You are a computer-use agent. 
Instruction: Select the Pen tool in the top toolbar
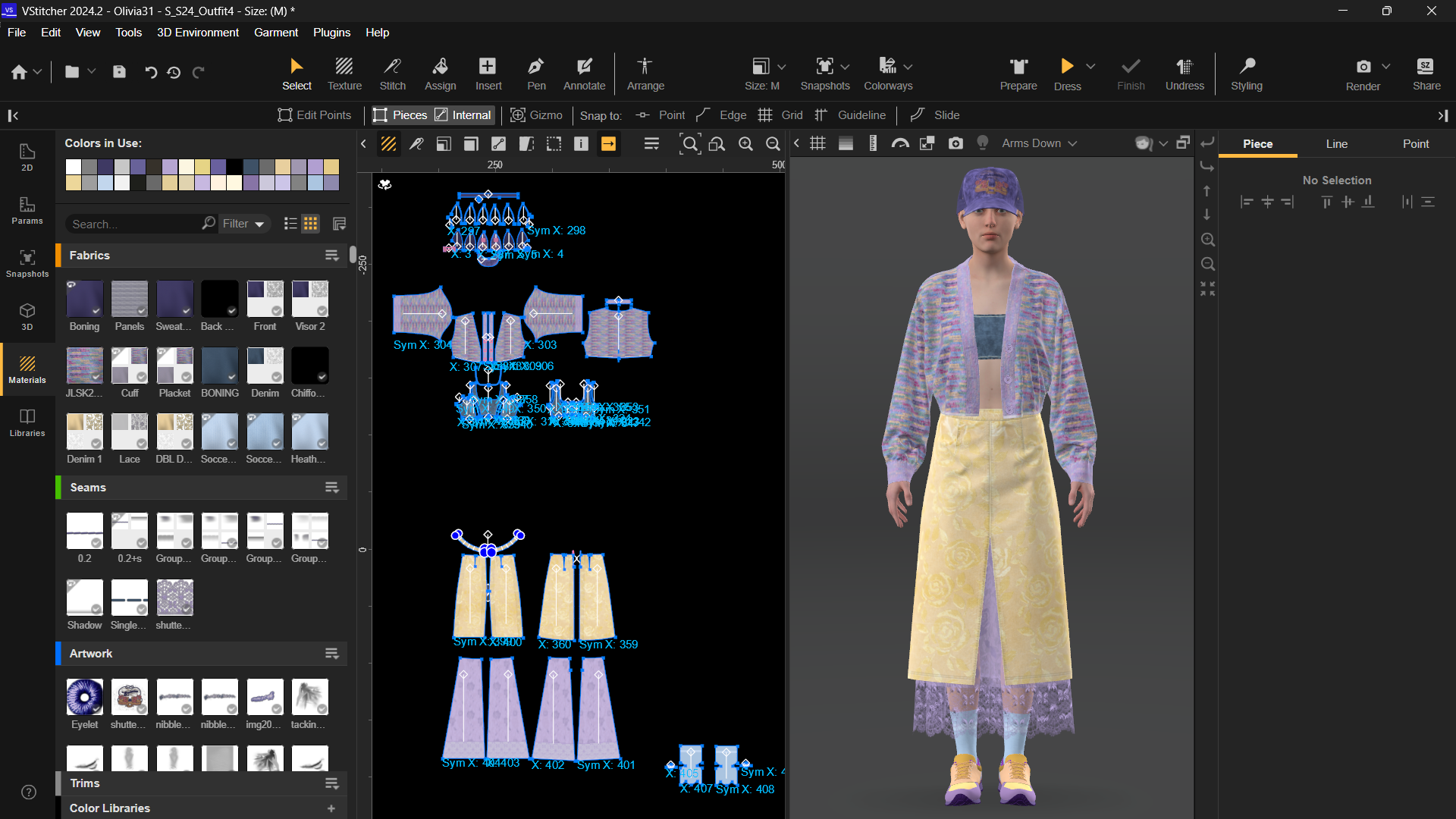(536, 74)
